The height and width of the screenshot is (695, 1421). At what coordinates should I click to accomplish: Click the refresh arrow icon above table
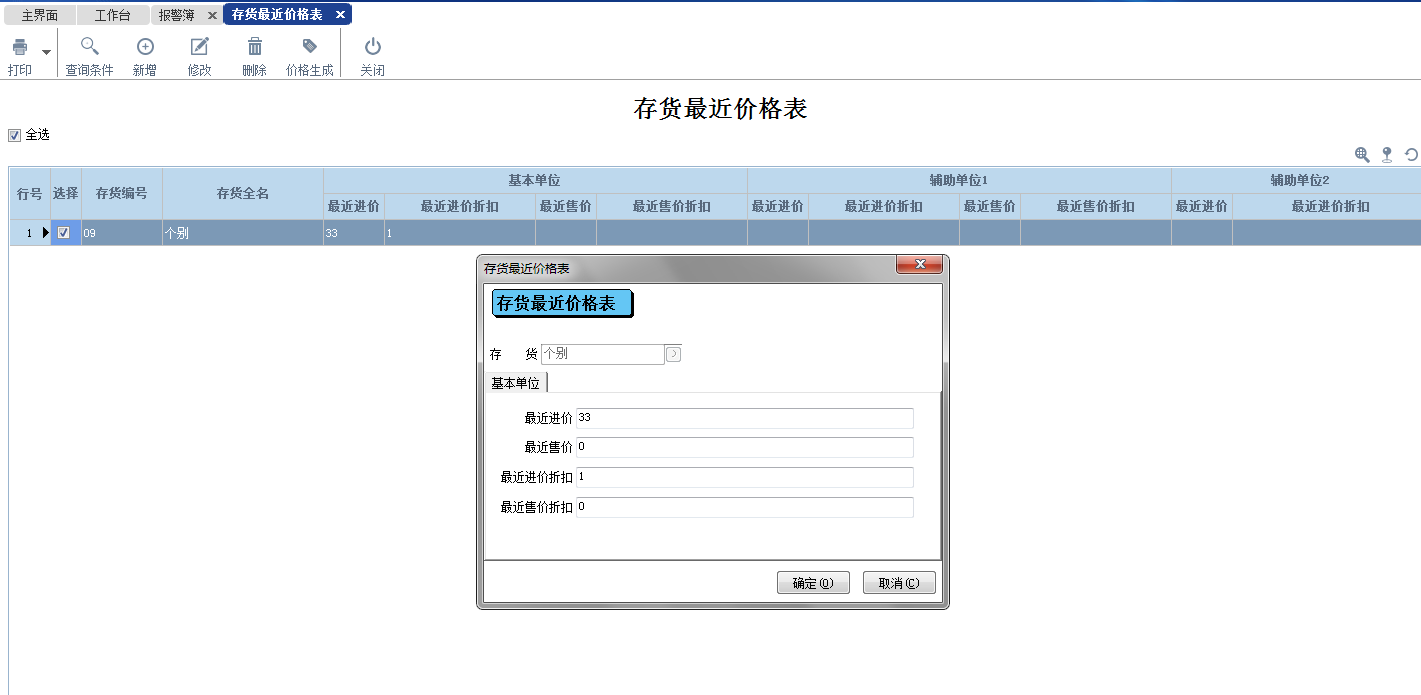(x=1411, y=154)
